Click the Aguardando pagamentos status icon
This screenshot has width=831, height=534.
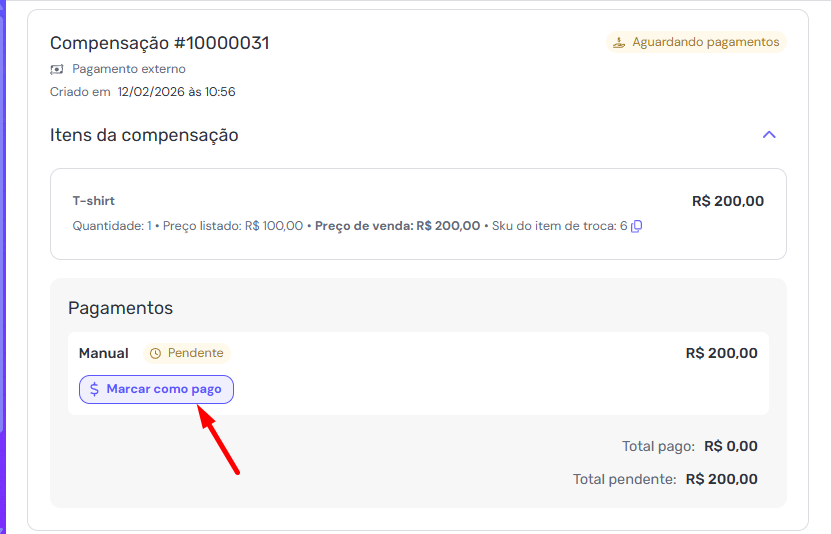[619, 42]
